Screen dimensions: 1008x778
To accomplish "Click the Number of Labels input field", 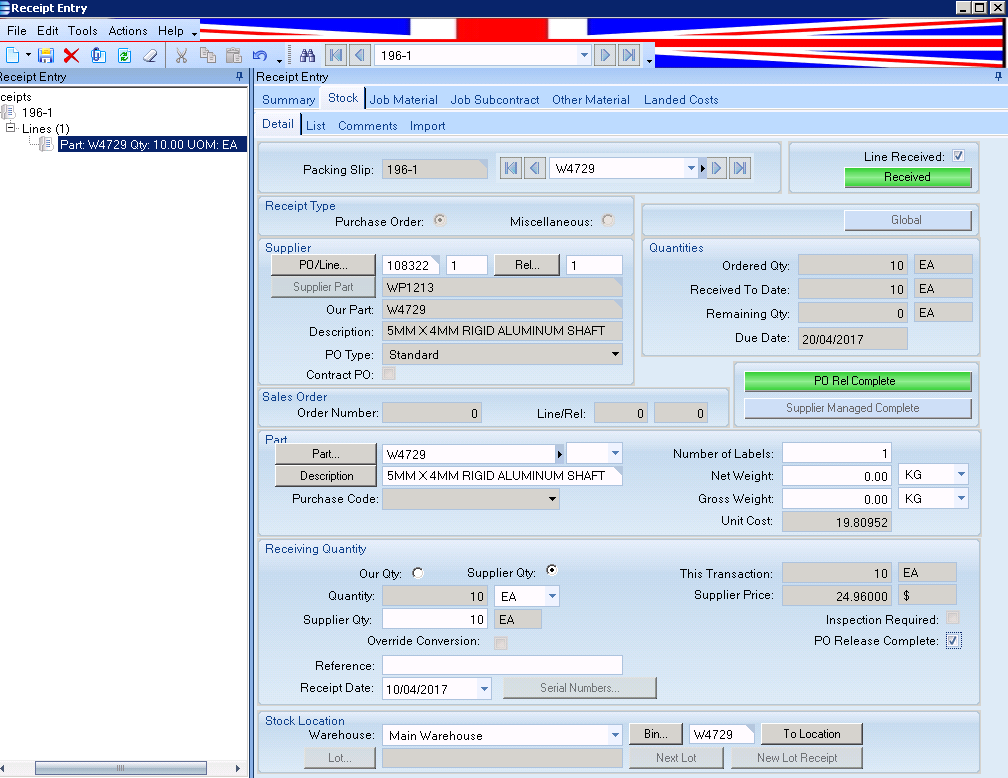I will coord(836,453).
